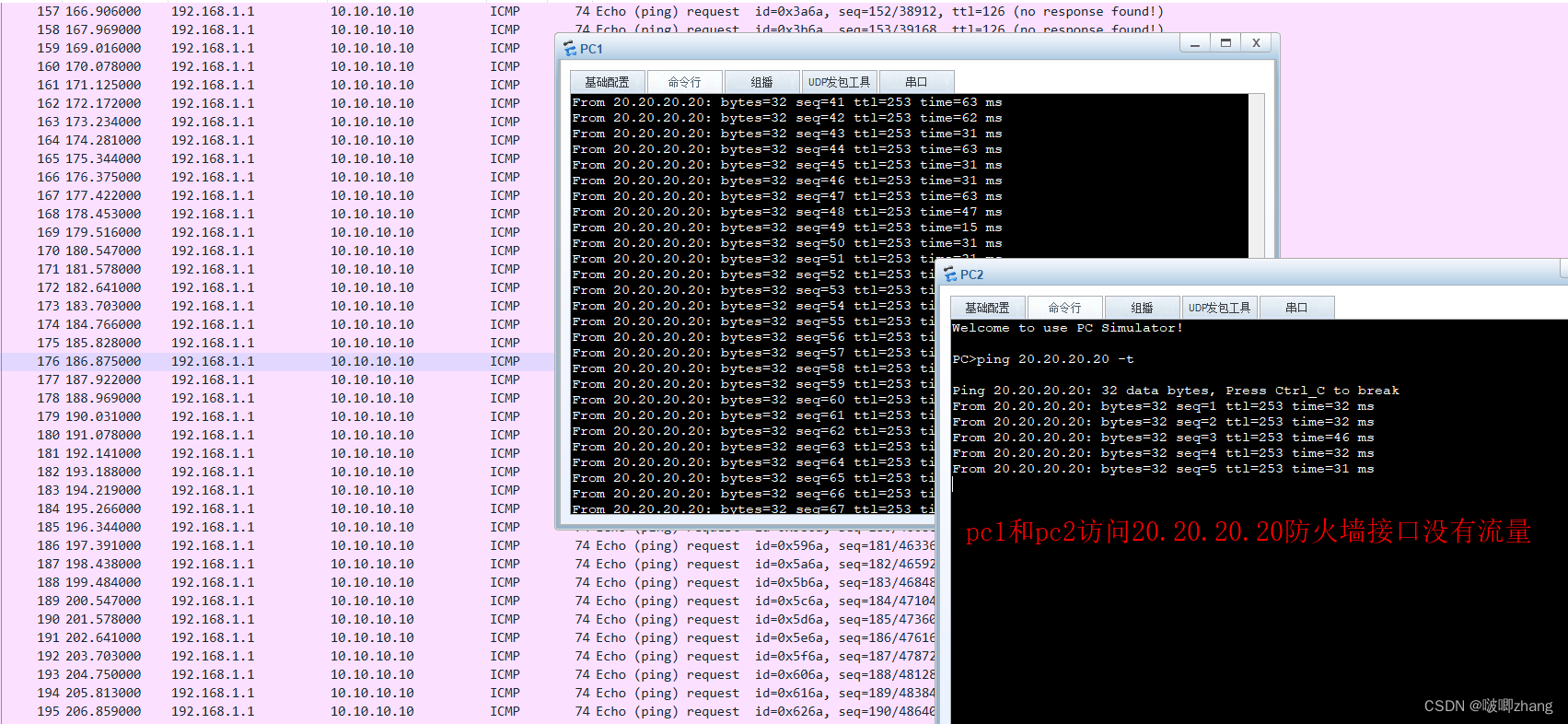Image resolution: width=1568 pixels, height=724 pixels.
Task: Open the 组播 tab in PC2 window
Action: click(1142, 308)
